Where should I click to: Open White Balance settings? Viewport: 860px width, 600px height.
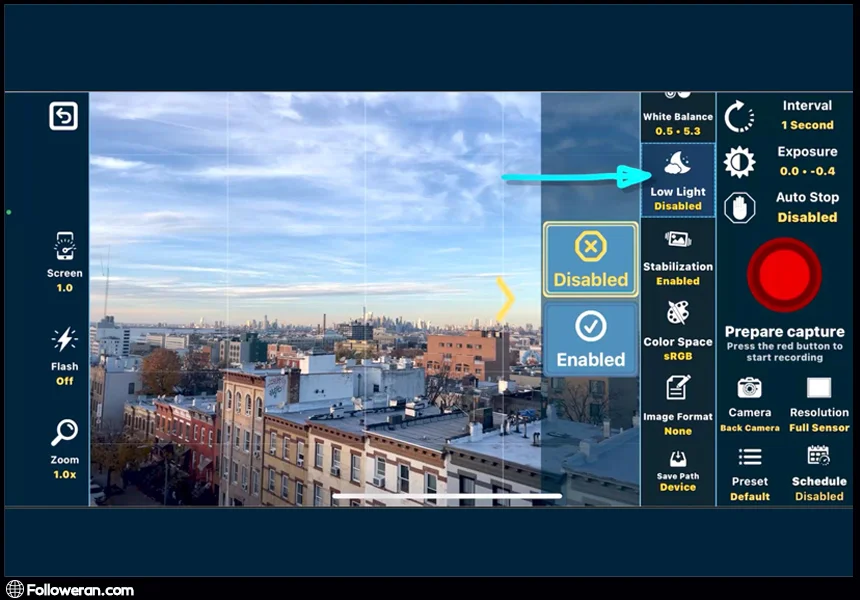point(678,118)
